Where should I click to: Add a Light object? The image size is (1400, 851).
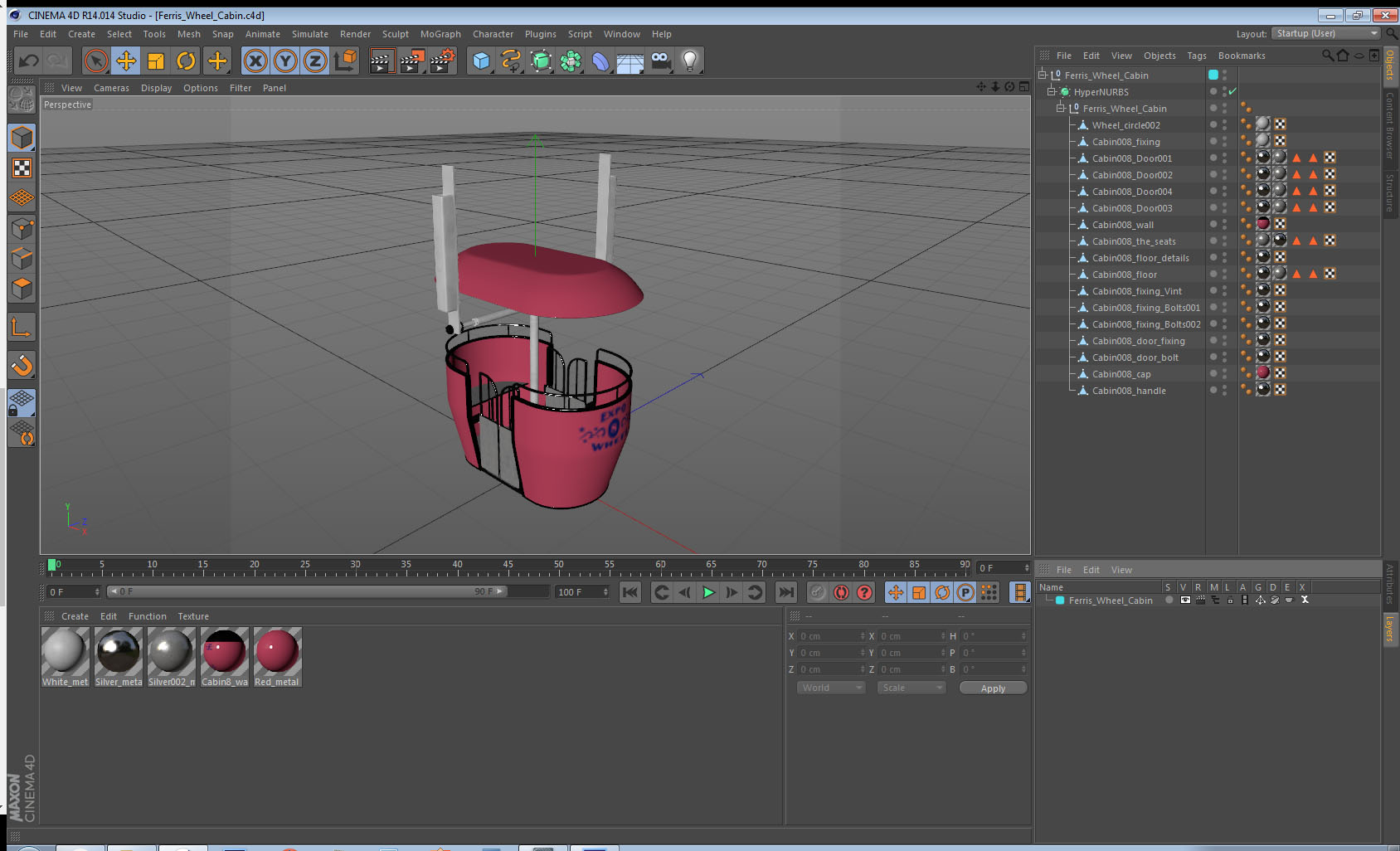pyautogui.click(x=690, y=61)
